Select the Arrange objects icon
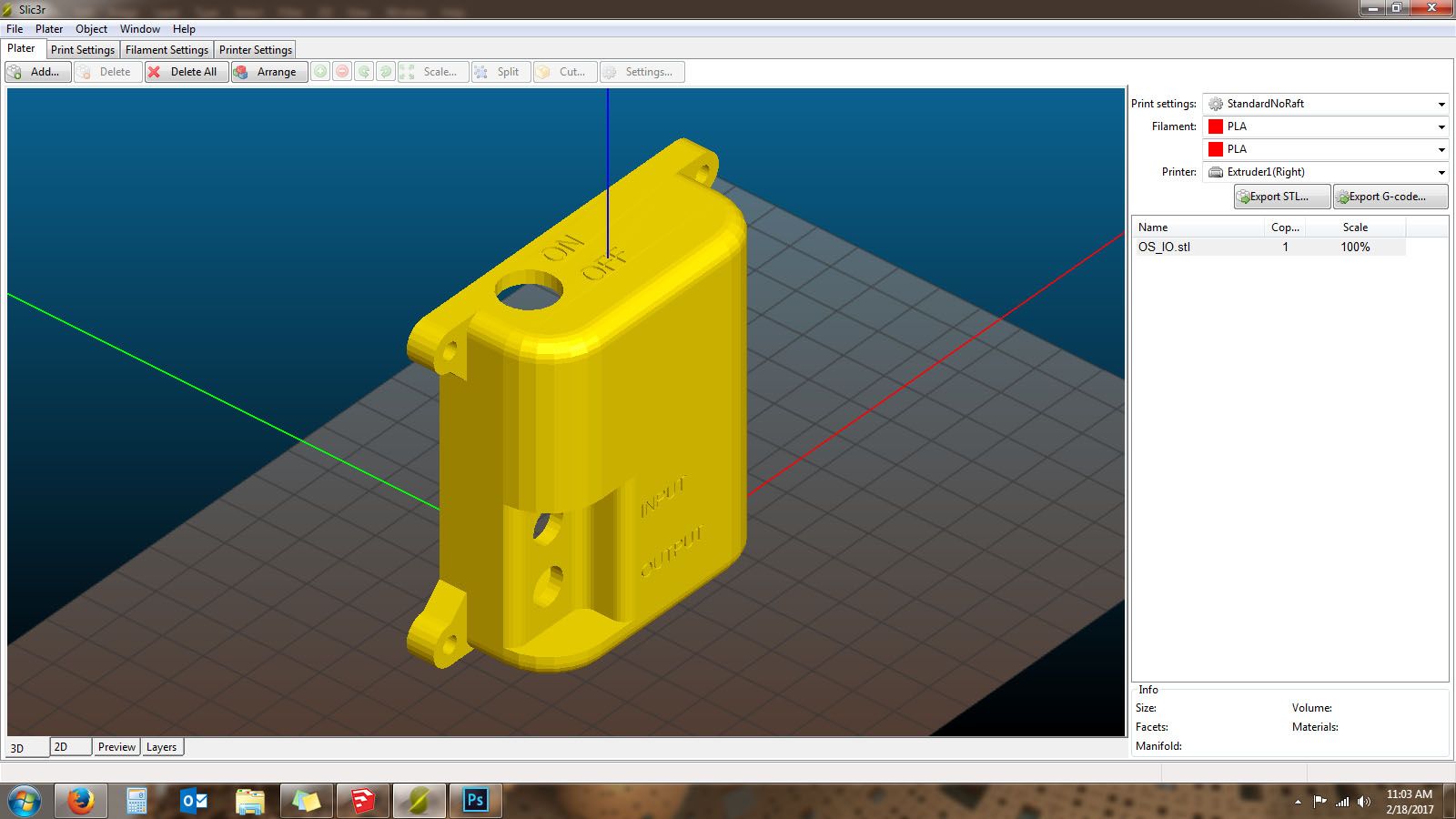The width and height of the screenshot is (1456, 819). pos(244,72)
